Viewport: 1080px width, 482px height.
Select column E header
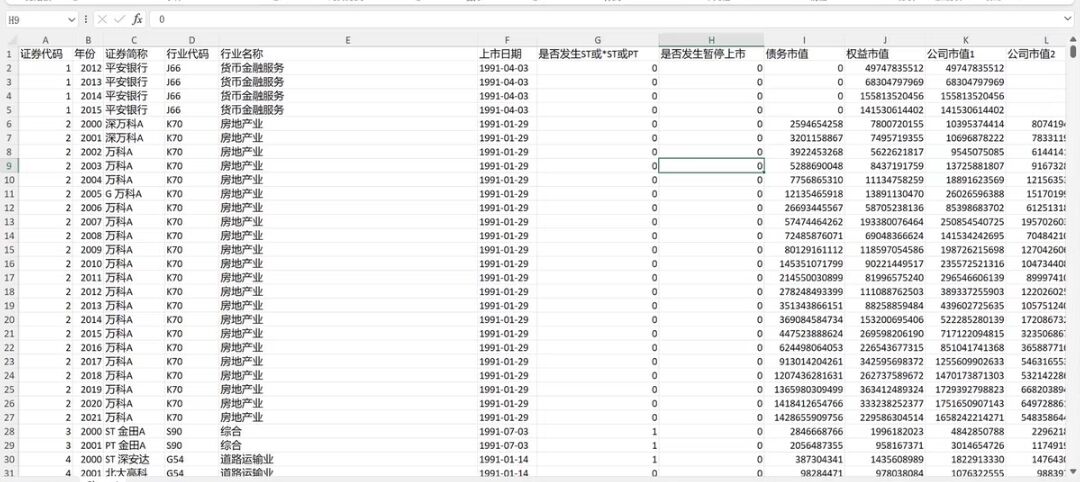348,39
